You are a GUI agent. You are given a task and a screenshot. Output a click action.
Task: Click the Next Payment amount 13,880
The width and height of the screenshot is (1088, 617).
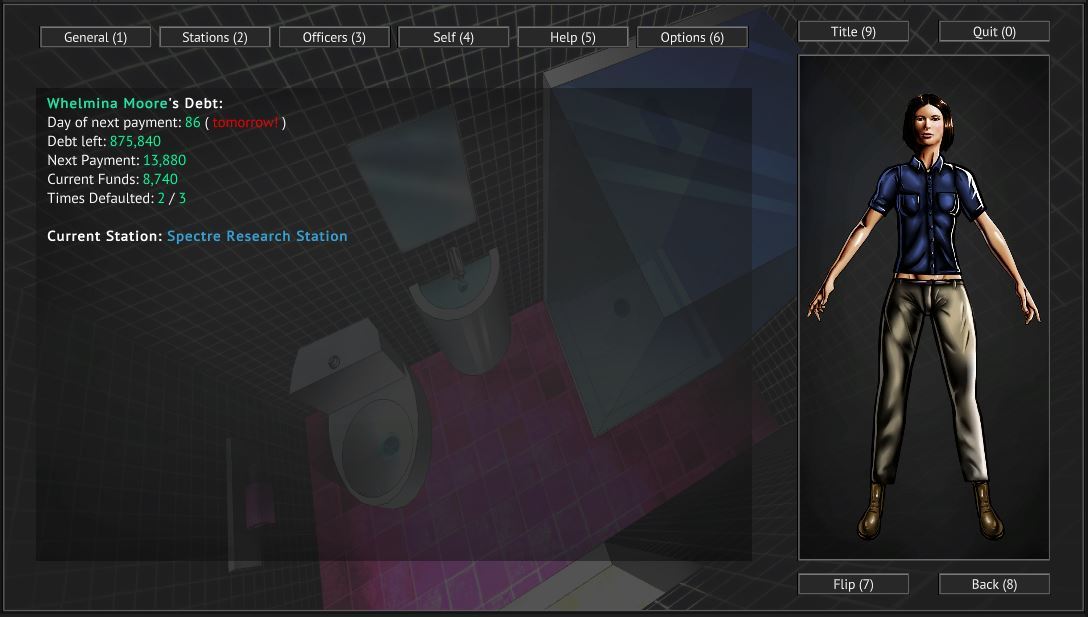pyautogui.click(x=164, y=160)
